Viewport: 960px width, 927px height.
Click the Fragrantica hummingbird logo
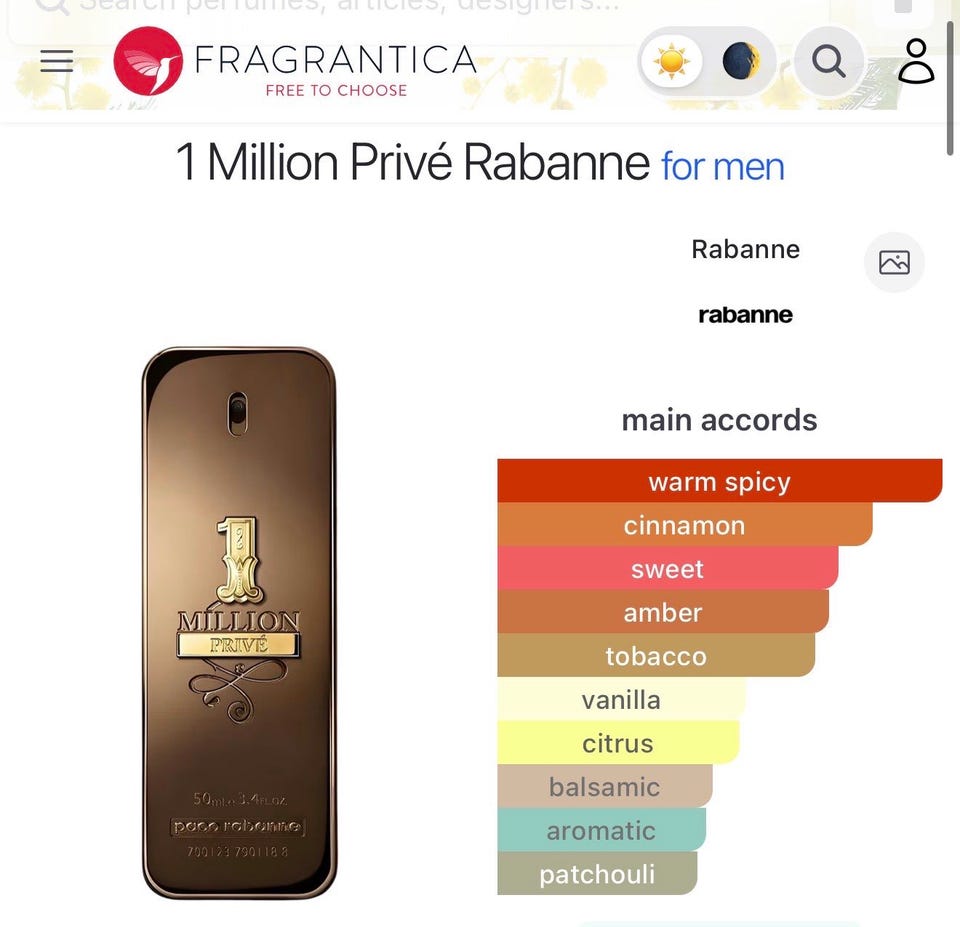[148, 61]
